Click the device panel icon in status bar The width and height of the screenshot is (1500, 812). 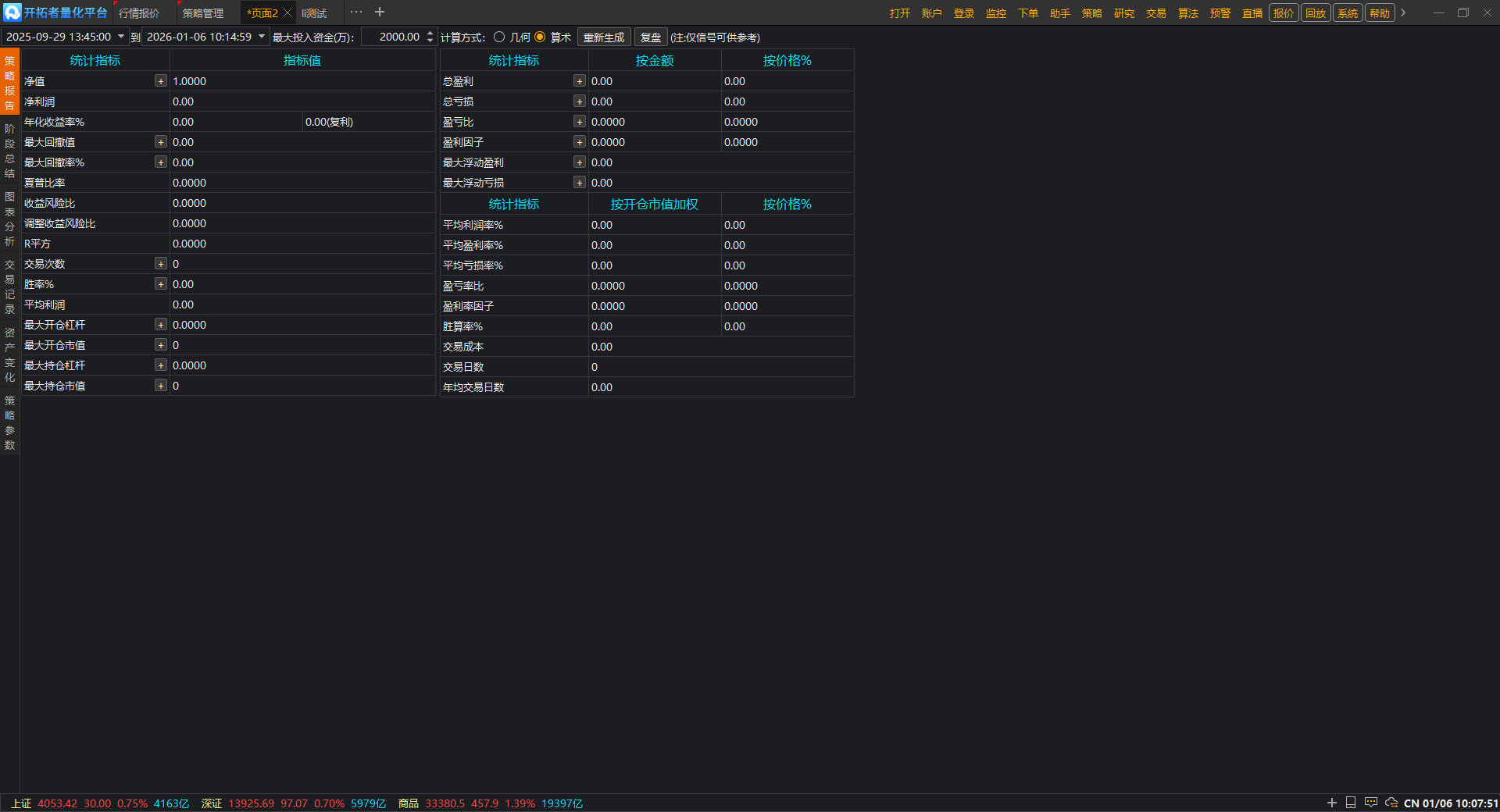click(x=1351, y=803)
